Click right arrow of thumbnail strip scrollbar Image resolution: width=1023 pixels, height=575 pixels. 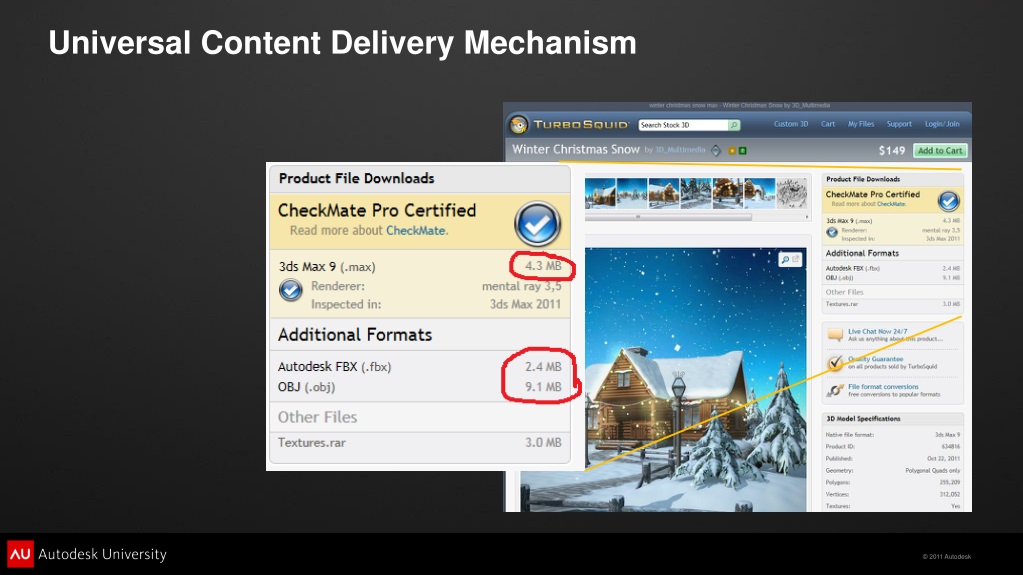(x=807, y=217)
